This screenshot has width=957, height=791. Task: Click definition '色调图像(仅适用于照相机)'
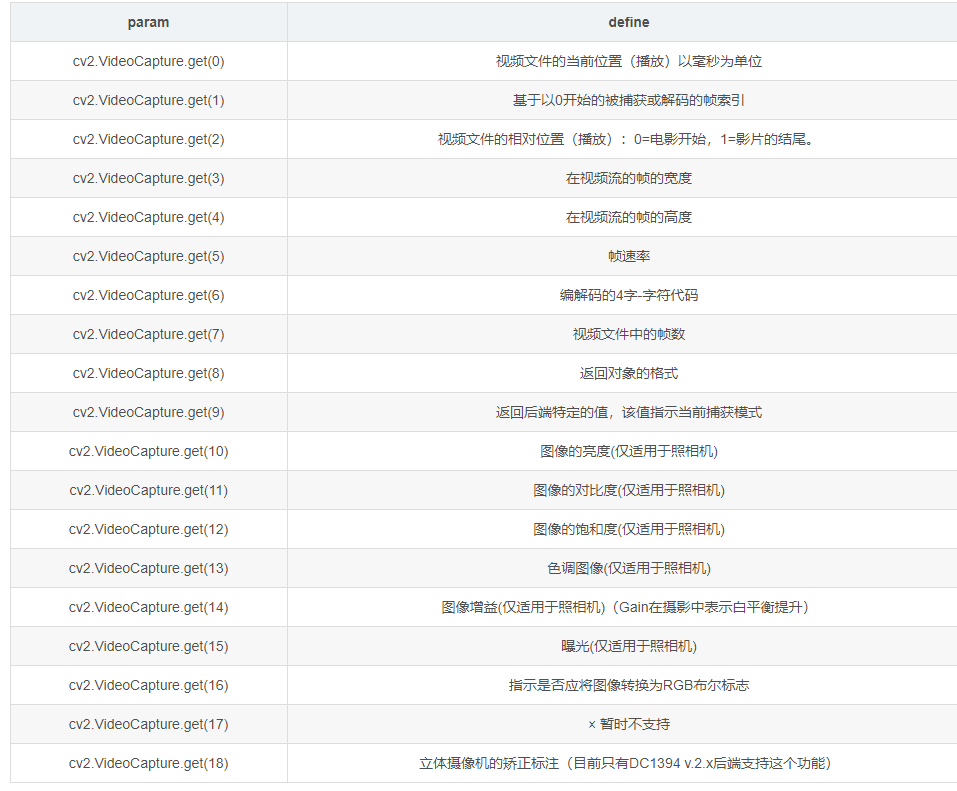coord(629,569)
